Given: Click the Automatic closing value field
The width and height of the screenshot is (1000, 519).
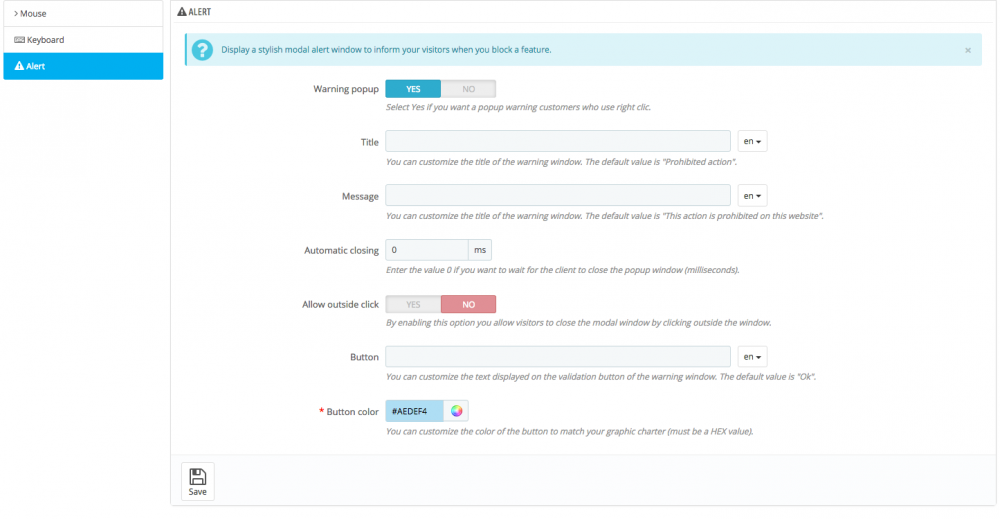Looking at the screenshot, I should [427, 249].
